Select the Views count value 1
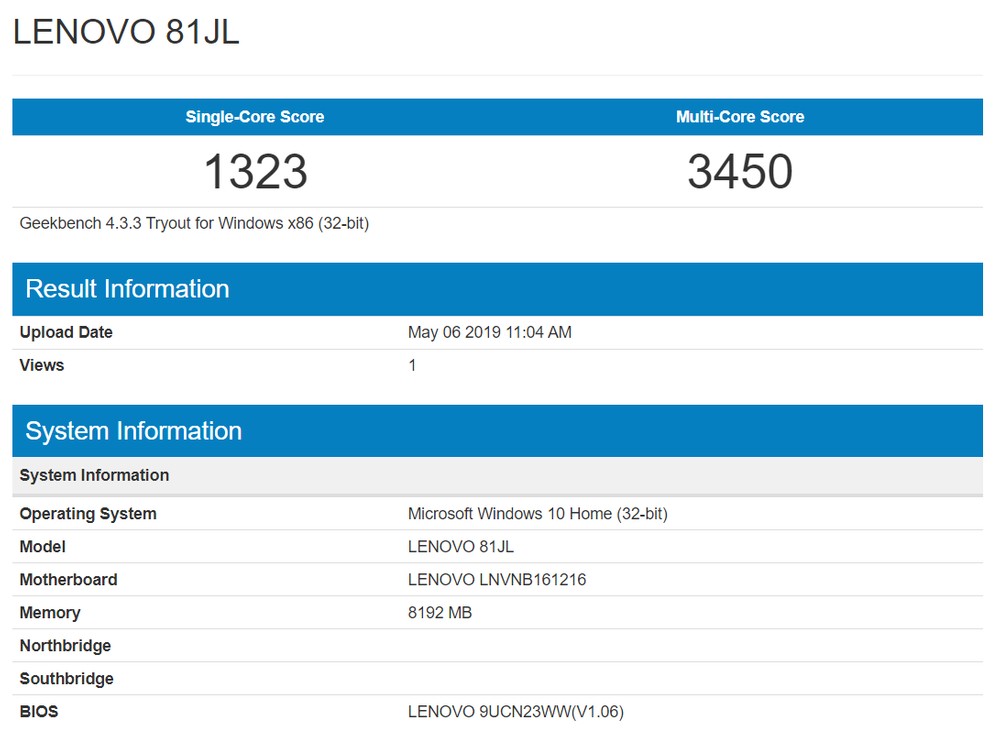This screenshot has width=1000, height=738. point(412,365)
